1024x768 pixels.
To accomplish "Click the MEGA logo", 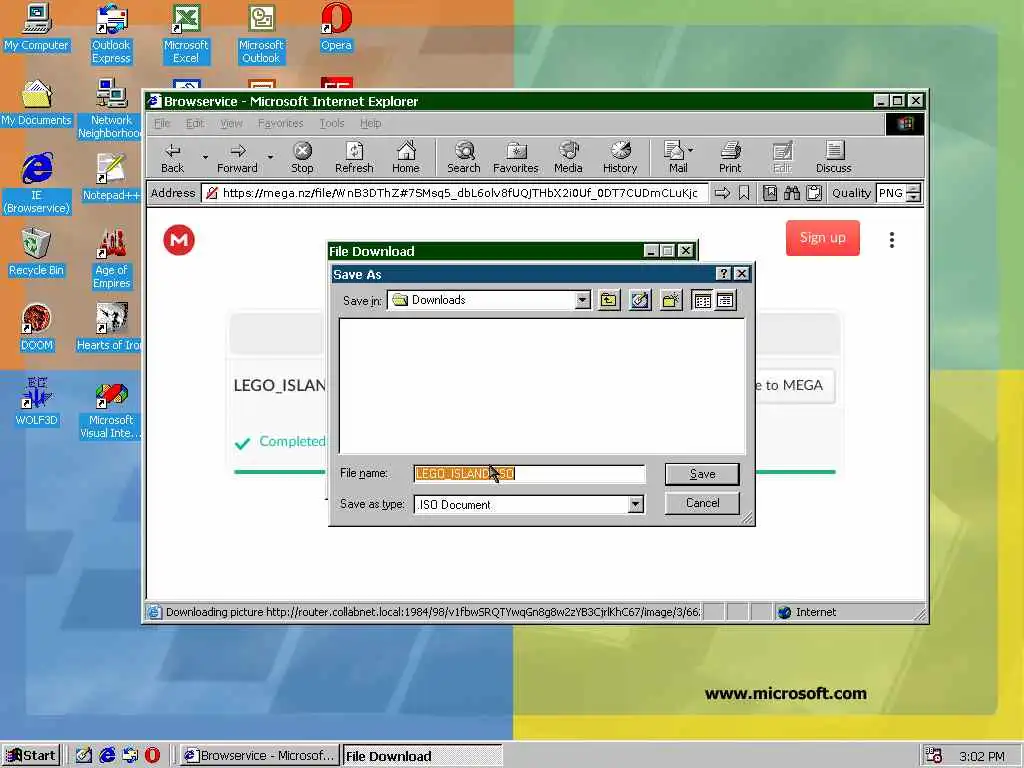I will click(179, 240).
